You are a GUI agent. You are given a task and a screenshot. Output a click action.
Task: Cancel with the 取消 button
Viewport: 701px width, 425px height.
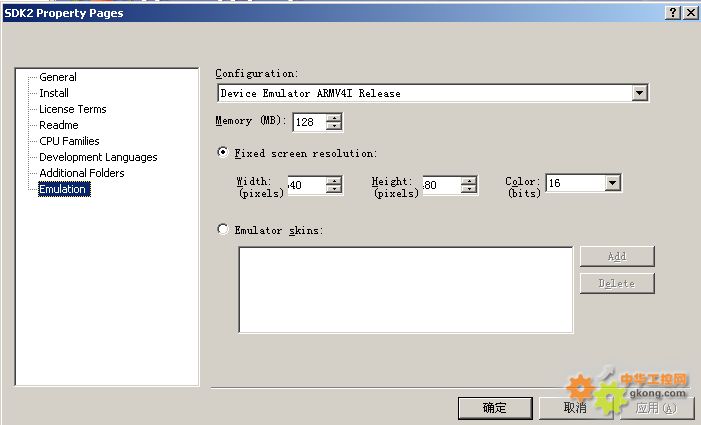coord(575,408)
